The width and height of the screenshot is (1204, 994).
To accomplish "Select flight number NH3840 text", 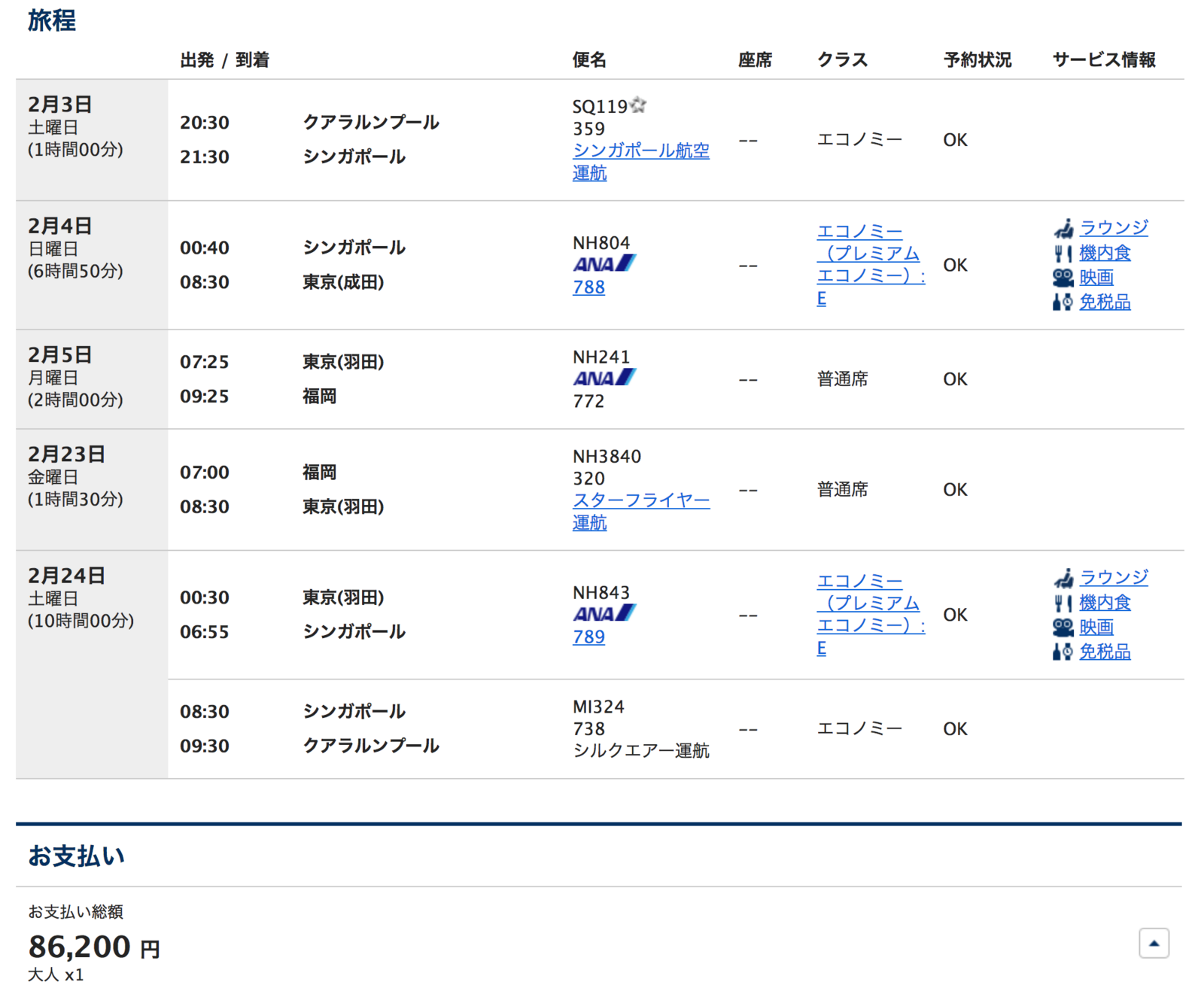I will click(x=607, y=457).
